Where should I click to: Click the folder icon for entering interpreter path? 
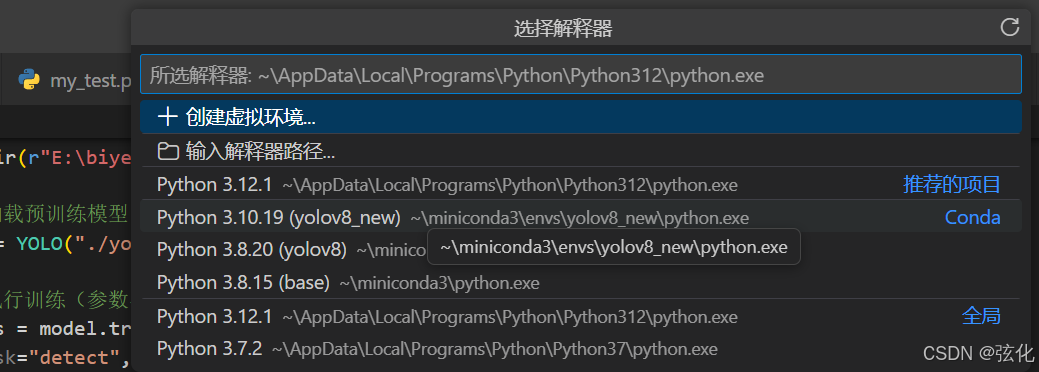click(168, 152)
